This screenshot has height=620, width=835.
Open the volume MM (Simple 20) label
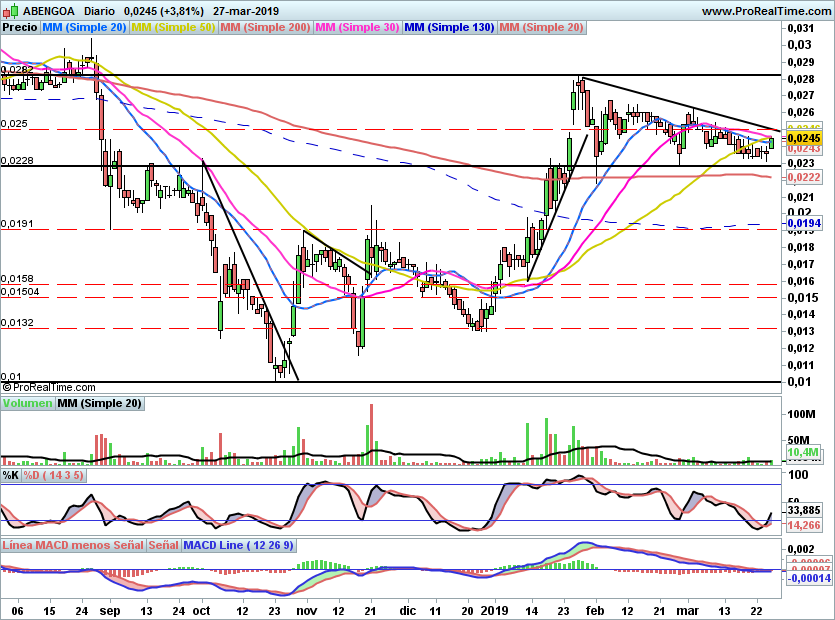pyautogui.click(x=100, y=403)
